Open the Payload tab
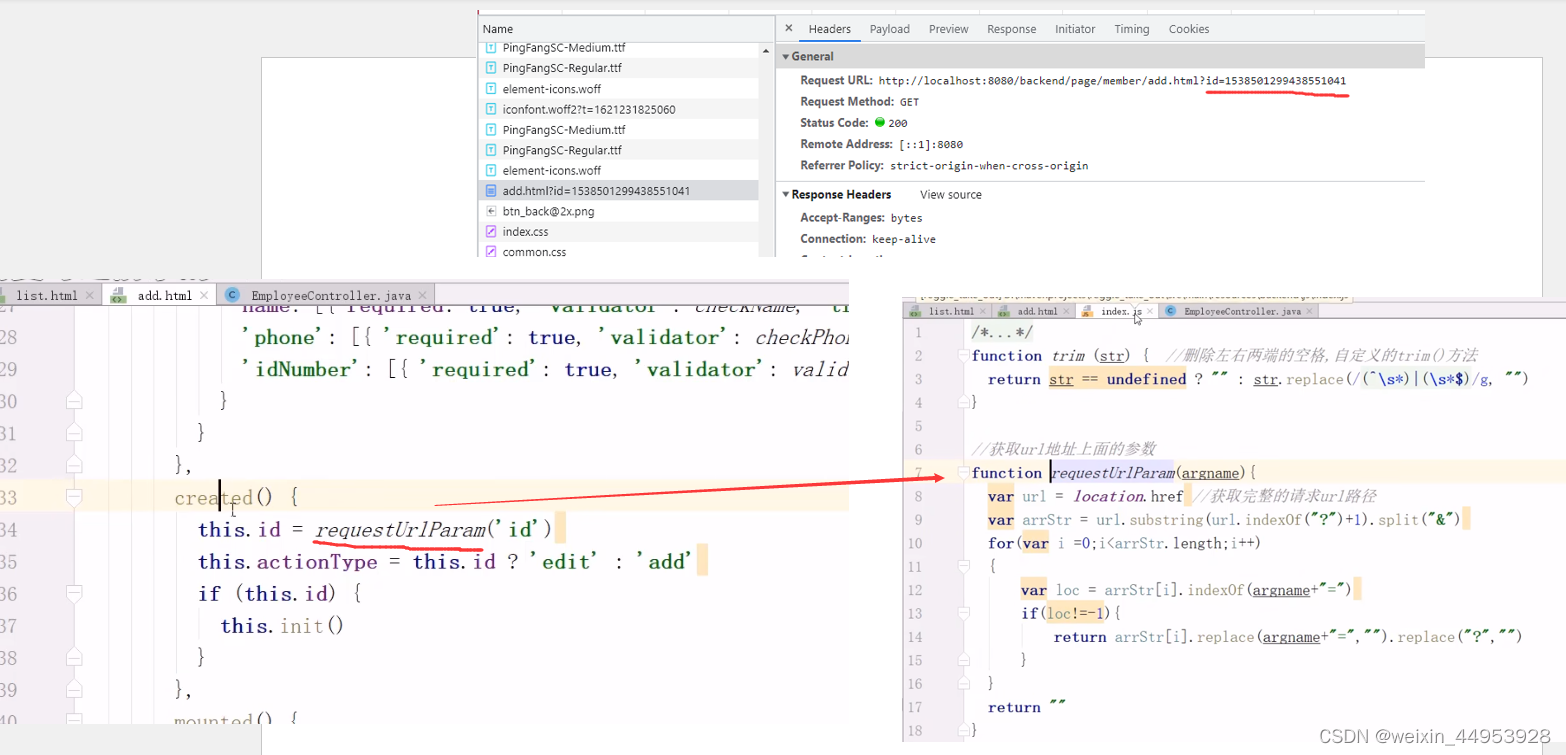This screenshot has width=1566, height=755. 890,29
